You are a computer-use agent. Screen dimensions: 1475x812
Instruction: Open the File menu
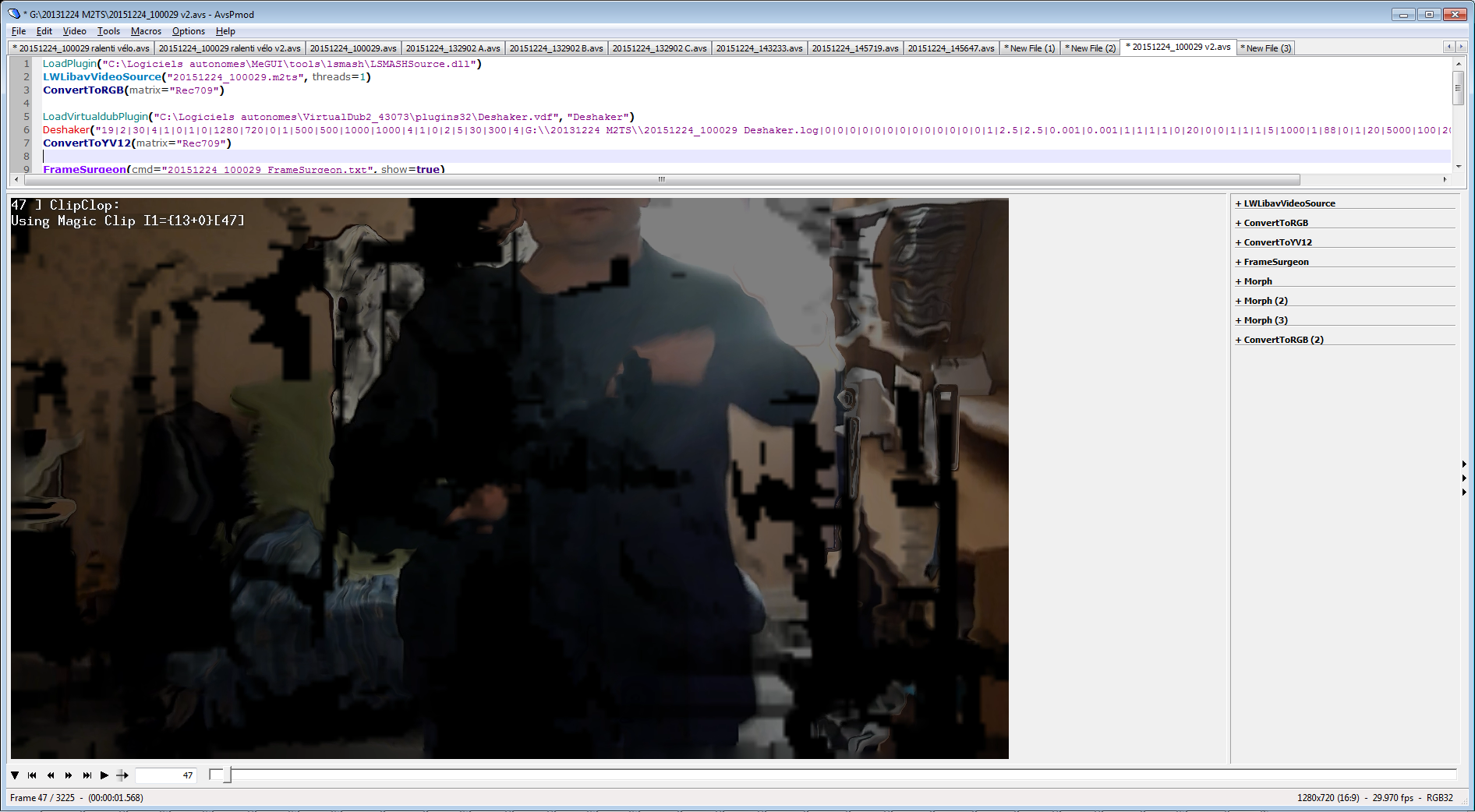click(19, 31)
